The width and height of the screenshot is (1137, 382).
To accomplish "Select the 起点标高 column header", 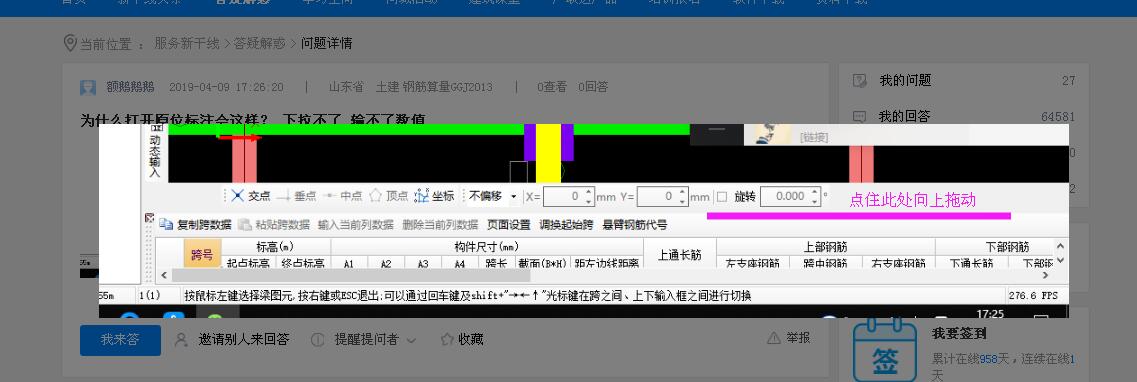I will point(249,262).
